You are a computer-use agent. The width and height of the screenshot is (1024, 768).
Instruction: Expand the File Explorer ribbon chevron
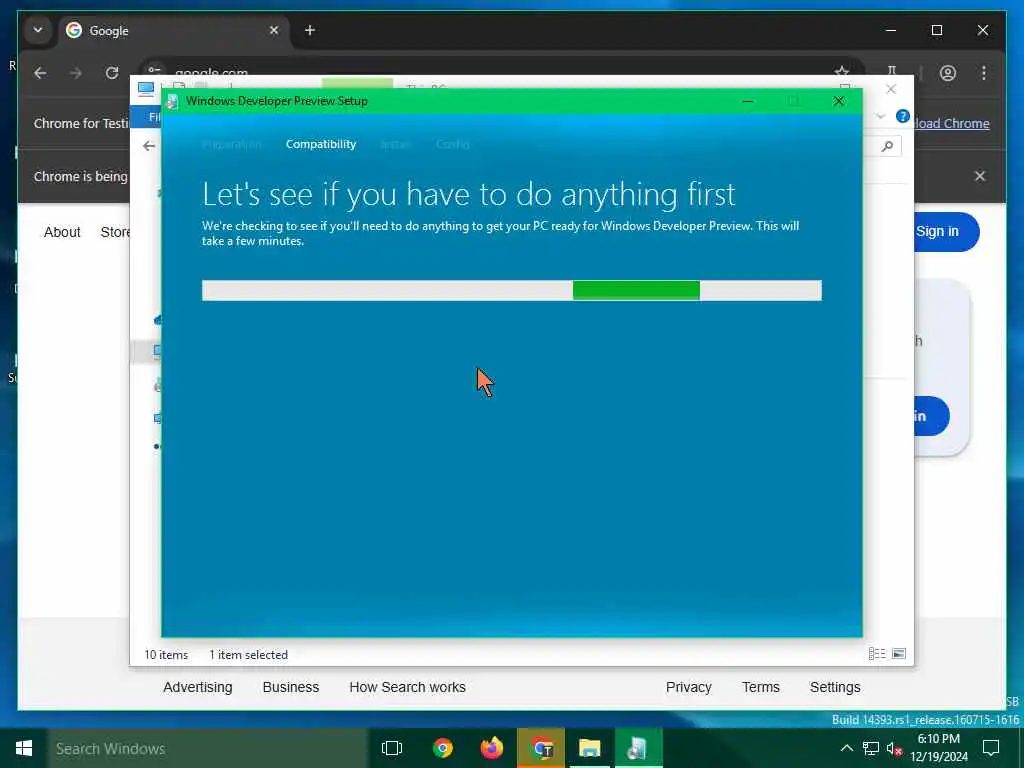[880, 117]
